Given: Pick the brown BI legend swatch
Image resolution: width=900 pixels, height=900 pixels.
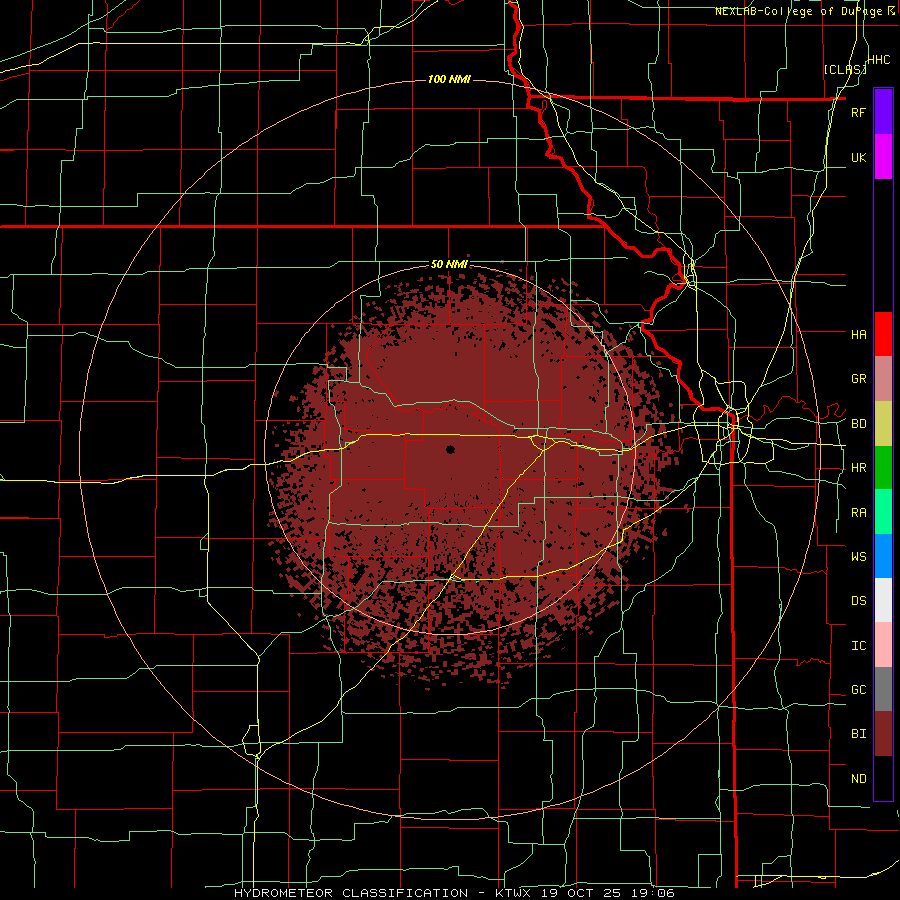Looking at the screenshot, I should pos(883,734).
